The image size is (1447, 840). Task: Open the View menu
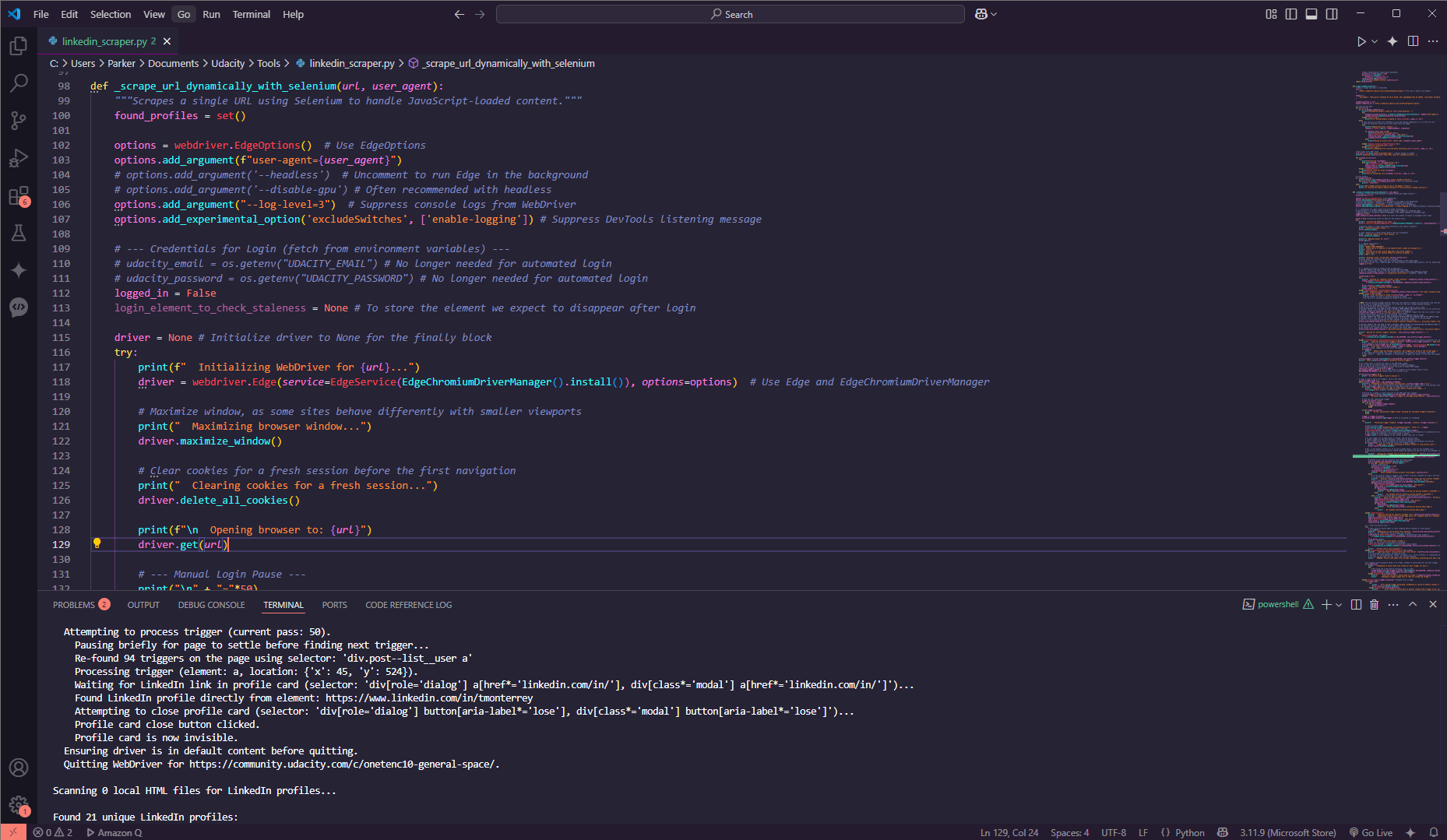pos(154,14)
